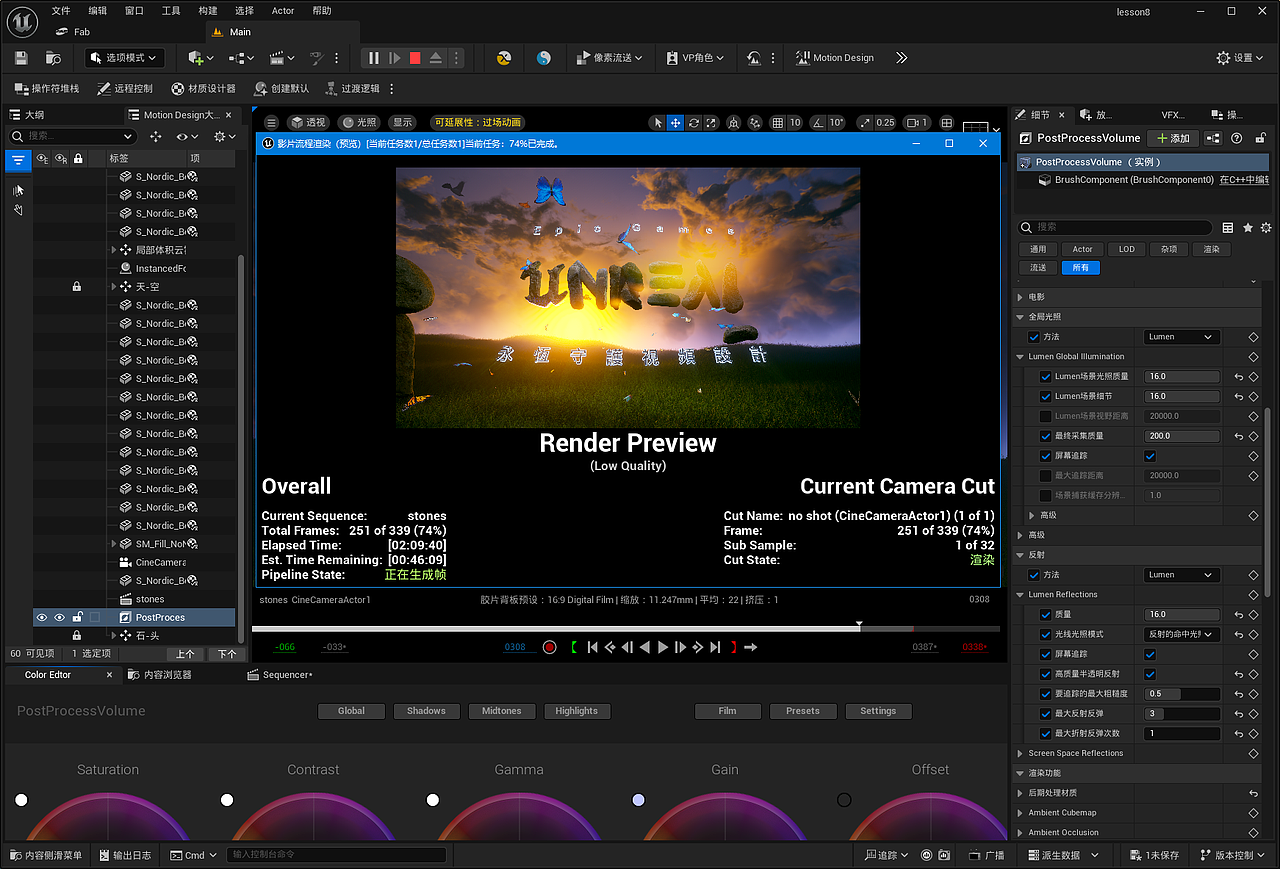The height and width of the screenshot is (869, 1280).
Task: Expand the toolbar overflow double-chevron
Action: pyautogui.click(x=901, y=58)
